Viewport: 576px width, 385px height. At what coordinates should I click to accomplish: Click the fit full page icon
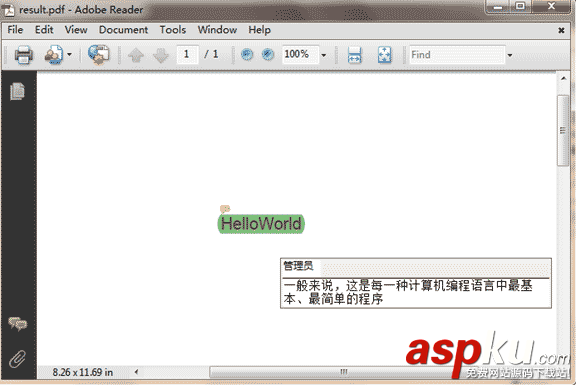385,55
